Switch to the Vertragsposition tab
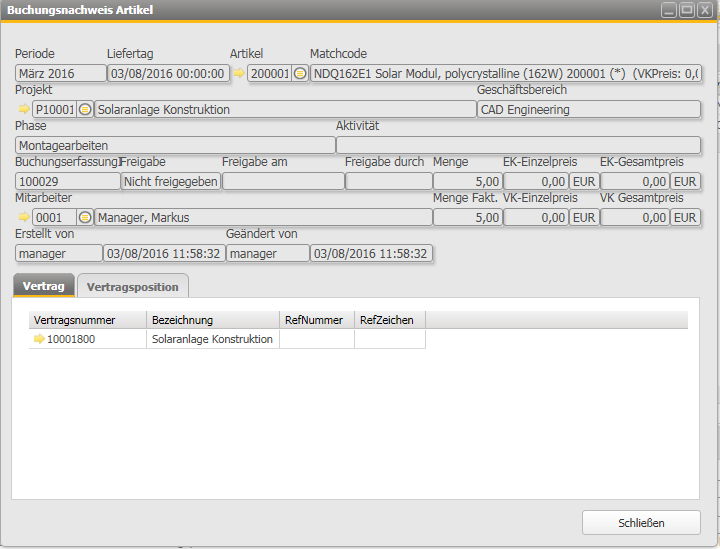 coord(132,287)
